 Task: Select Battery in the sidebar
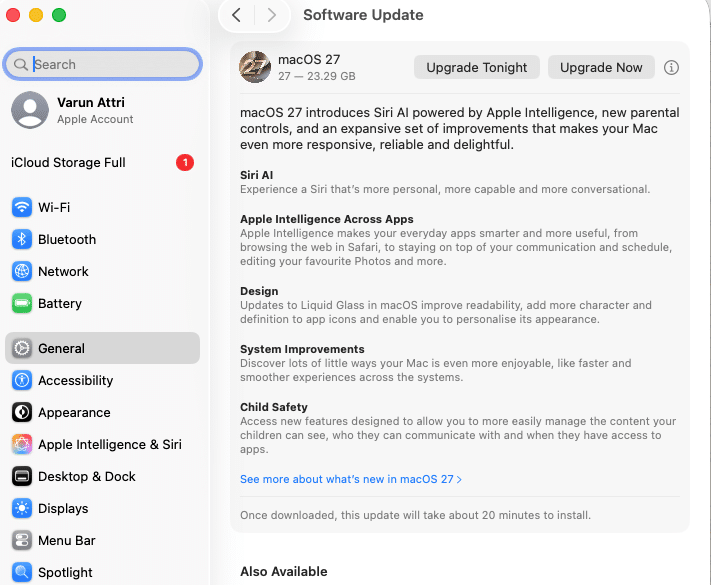pyautogui.click(x=102, y=303)
